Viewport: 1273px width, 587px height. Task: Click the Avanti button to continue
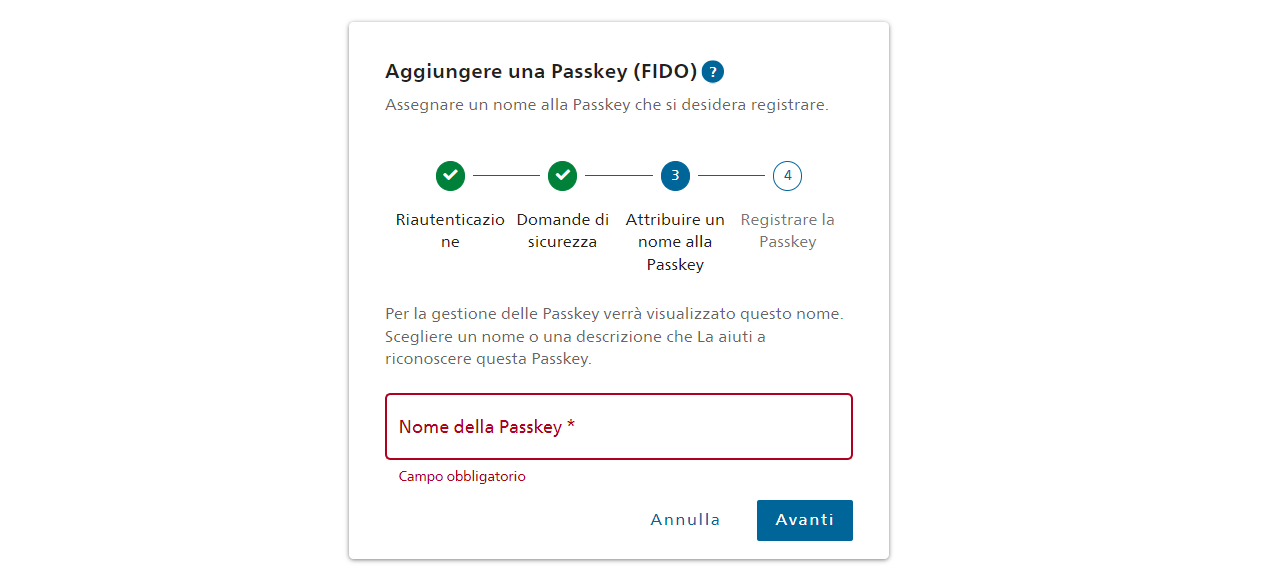(x=805, y=520)
